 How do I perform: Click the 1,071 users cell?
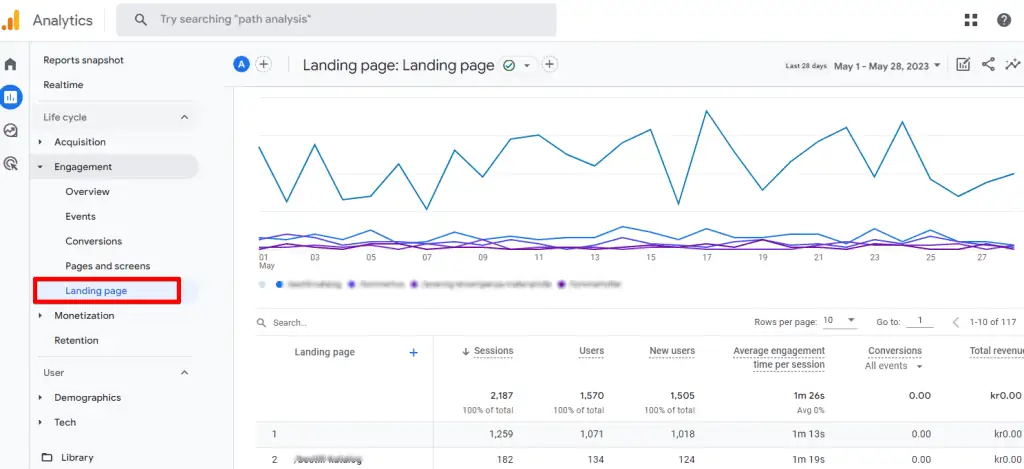click(x=590, y=434)
